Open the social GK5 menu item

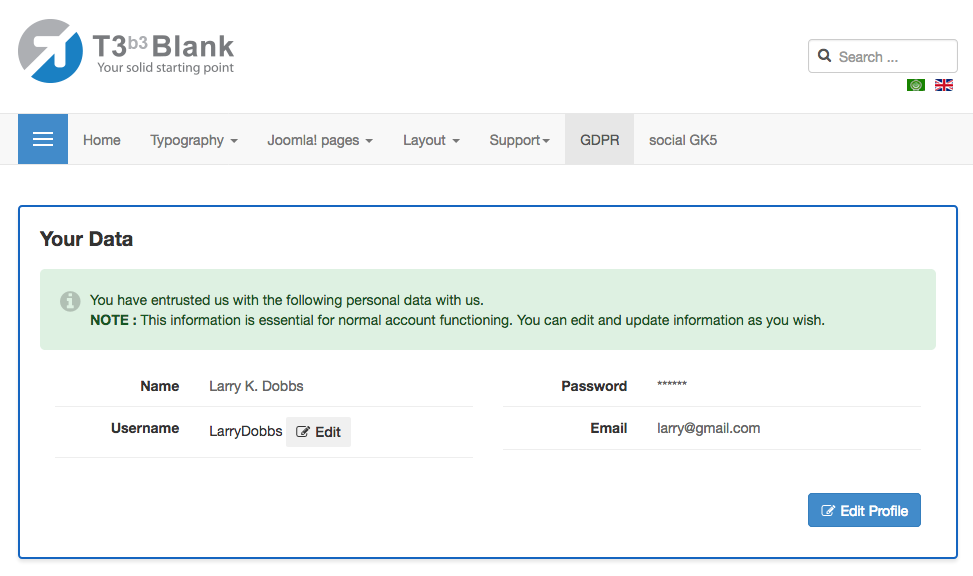point(683,140)
